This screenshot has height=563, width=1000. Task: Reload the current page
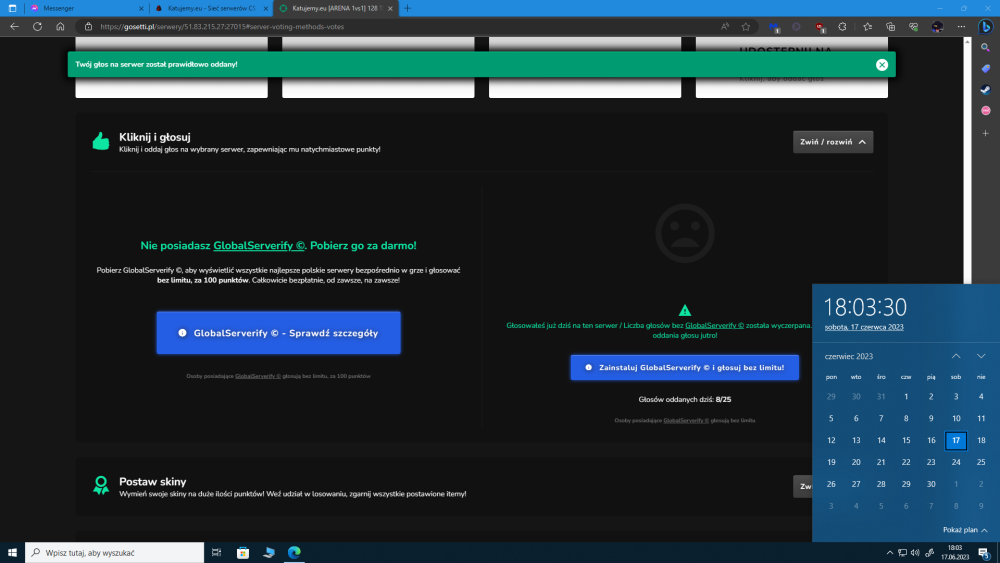(x=38, y=27)
